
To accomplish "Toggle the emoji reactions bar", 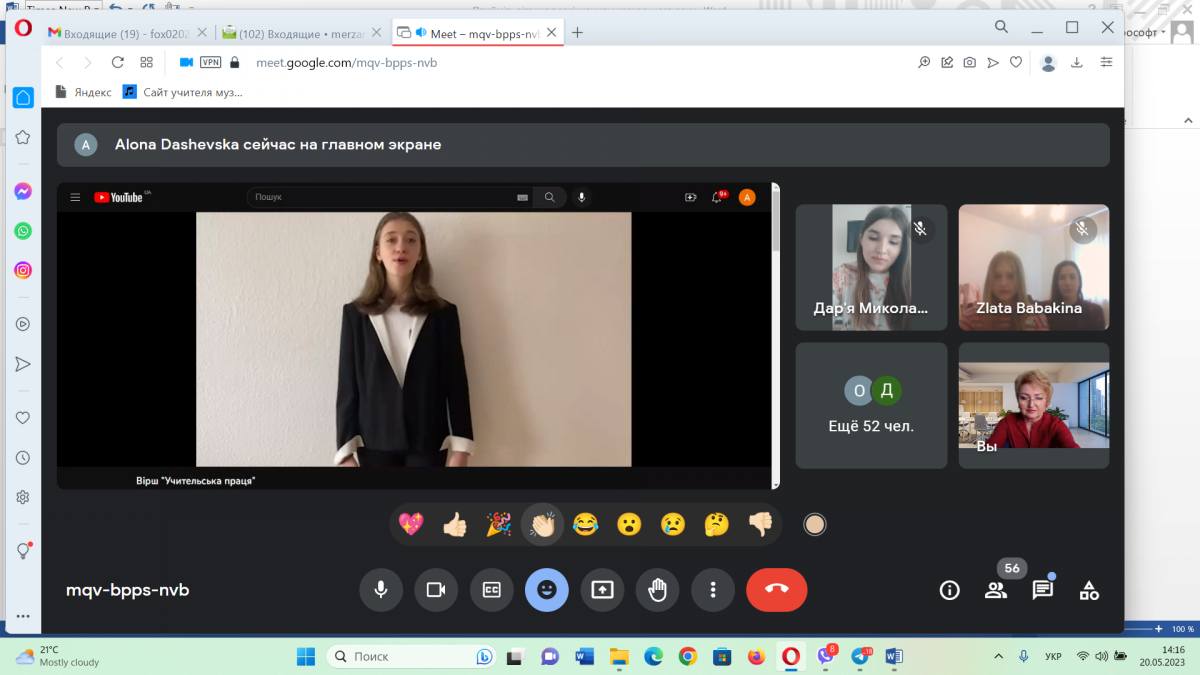I will coord(546,589).
